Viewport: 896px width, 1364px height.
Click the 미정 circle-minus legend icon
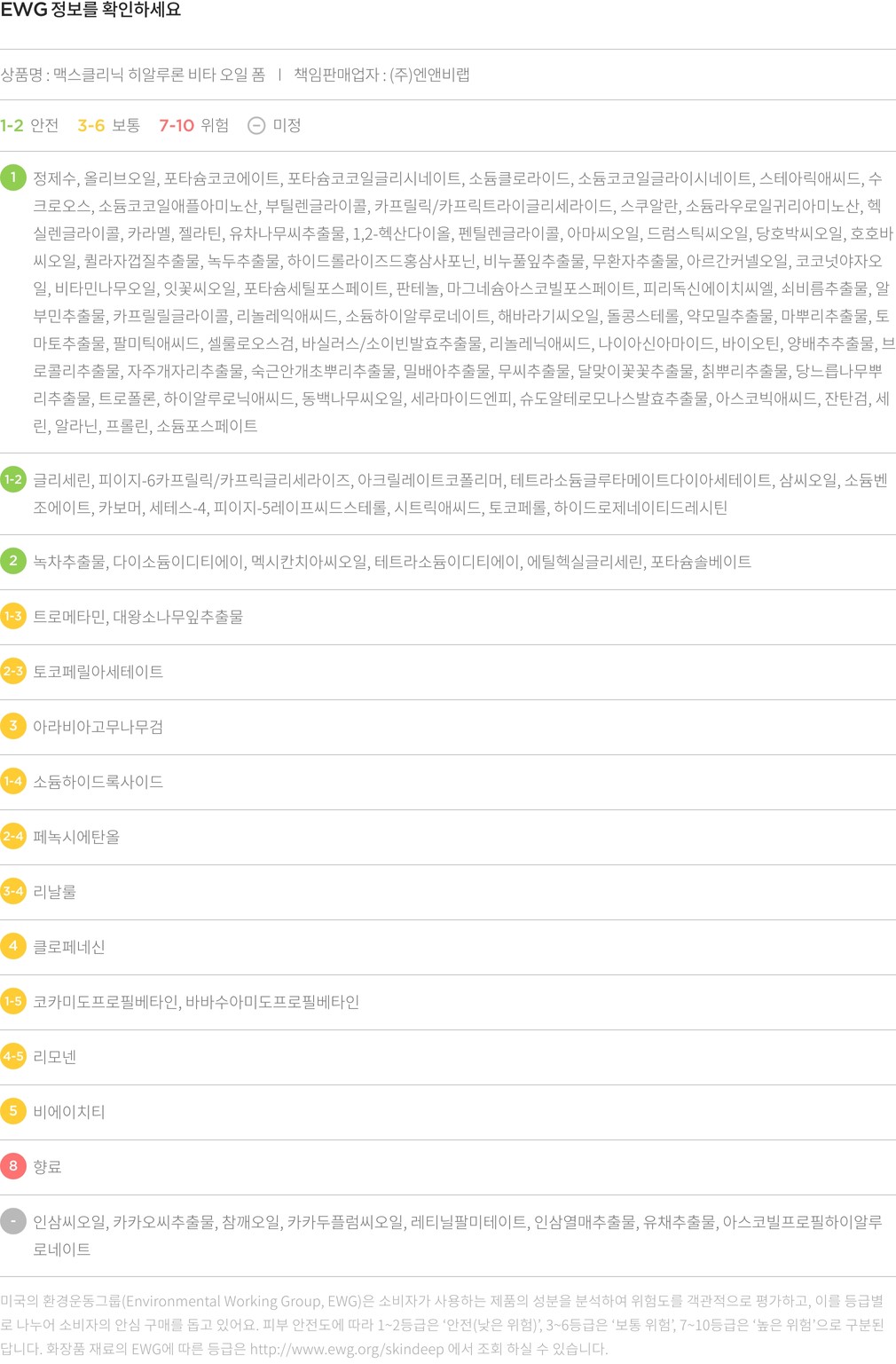[x=256, y=125]
